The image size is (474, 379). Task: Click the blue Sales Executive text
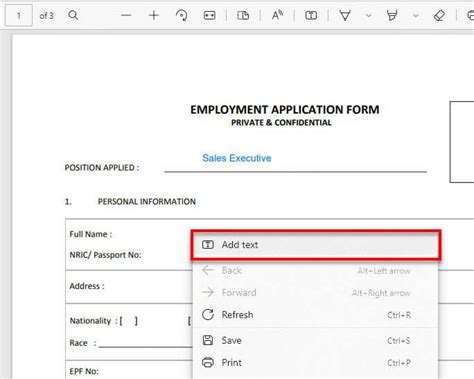[x=237, y=158]
